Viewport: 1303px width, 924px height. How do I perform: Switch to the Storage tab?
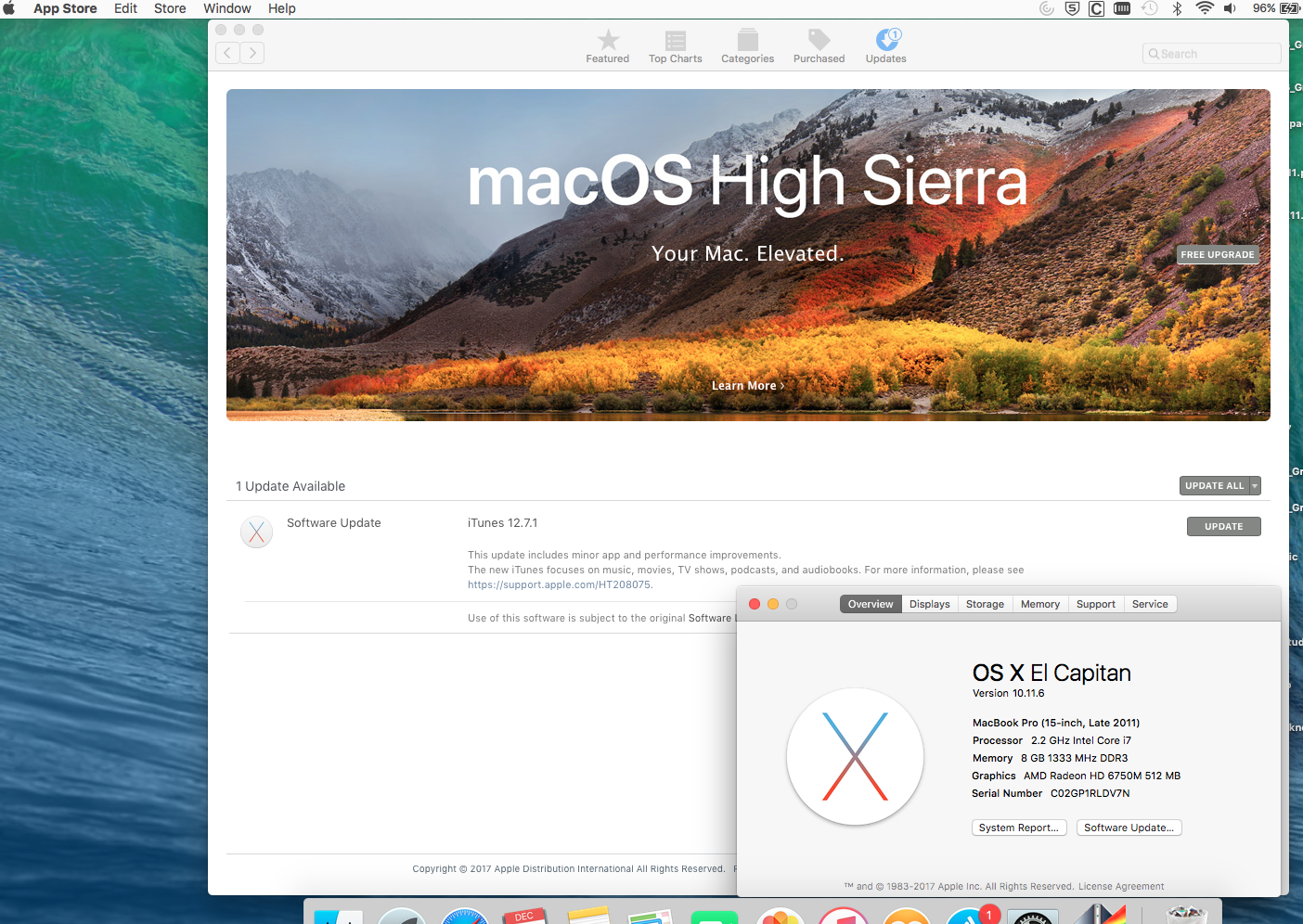[x=985, y=604]
